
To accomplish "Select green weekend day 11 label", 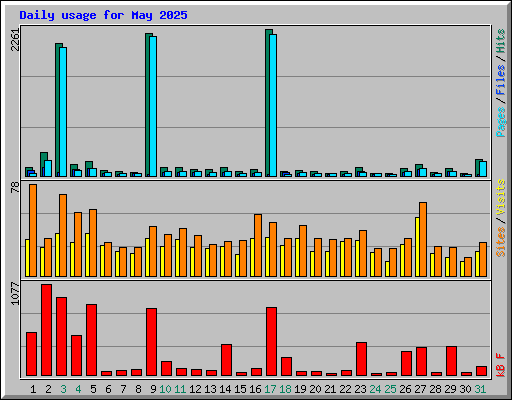I will click(180, 389).
